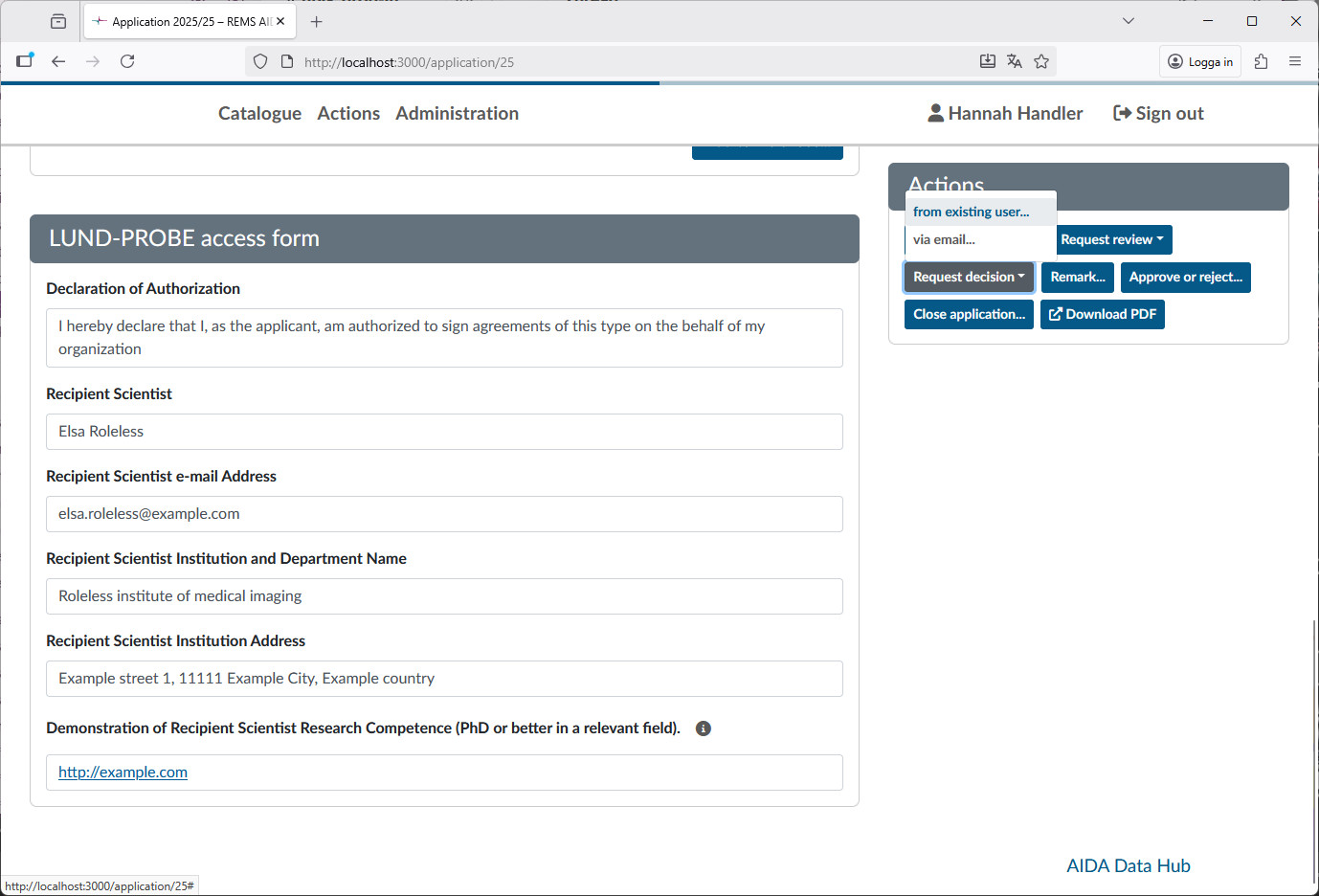Bookmark this page with the star icon

[x=1041, y=60]
